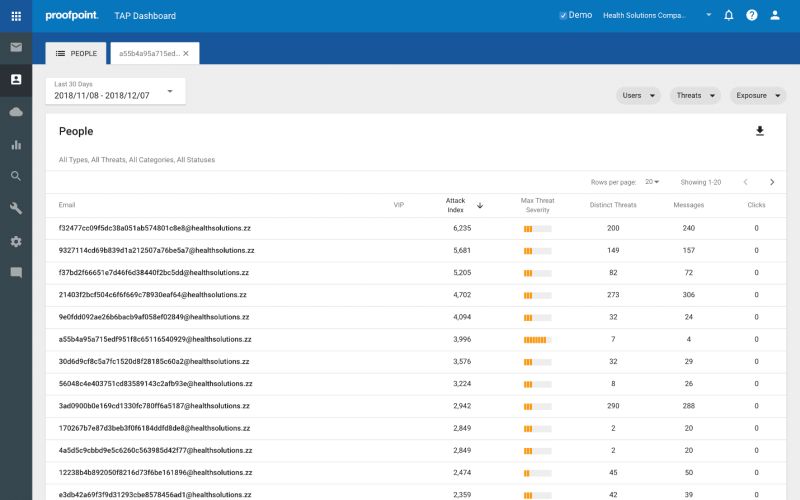The height and width of the screenshot is (500, 800).
Task: Click the TAP Dashboard title
Action: coord(145,16)
